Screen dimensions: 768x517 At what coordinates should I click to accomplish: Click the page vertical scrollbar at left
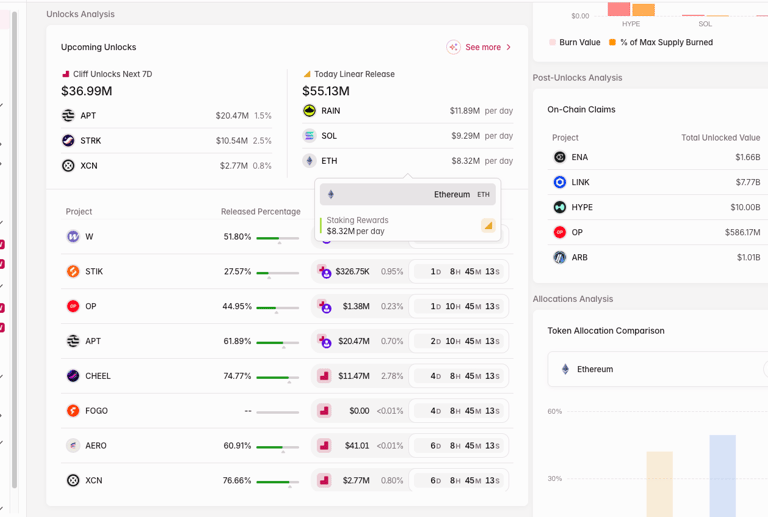tap(14, 250)
